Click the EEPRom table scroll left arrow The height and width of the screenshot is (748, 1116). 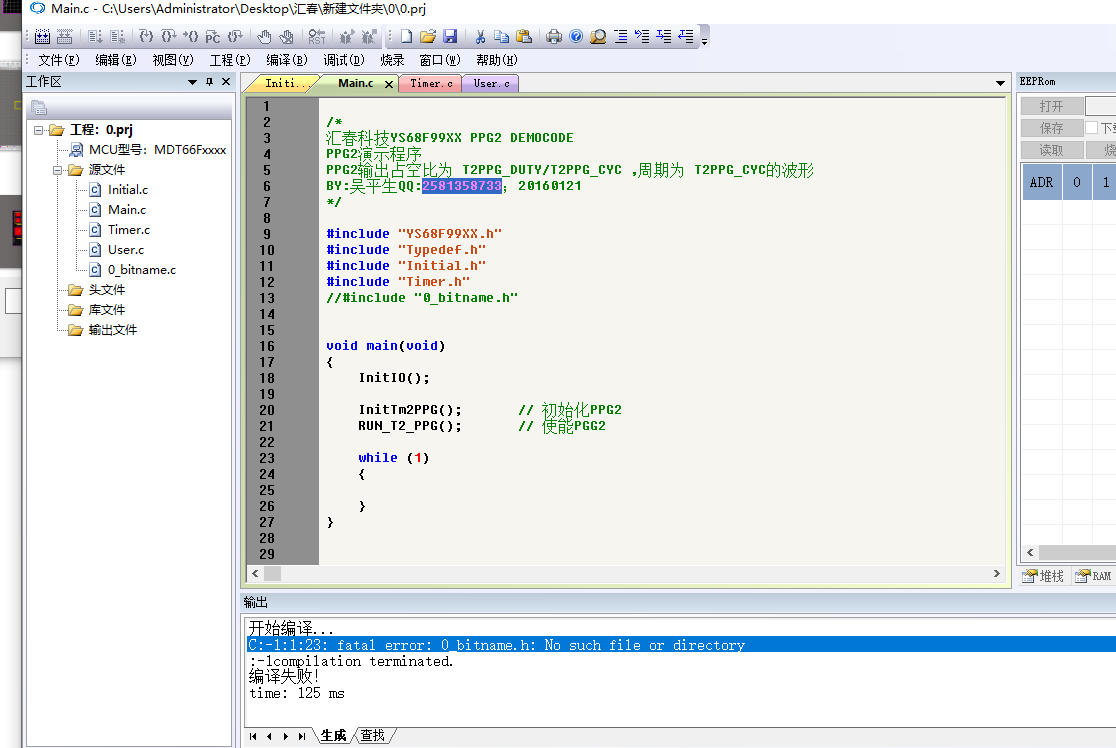pos(1030,552)
